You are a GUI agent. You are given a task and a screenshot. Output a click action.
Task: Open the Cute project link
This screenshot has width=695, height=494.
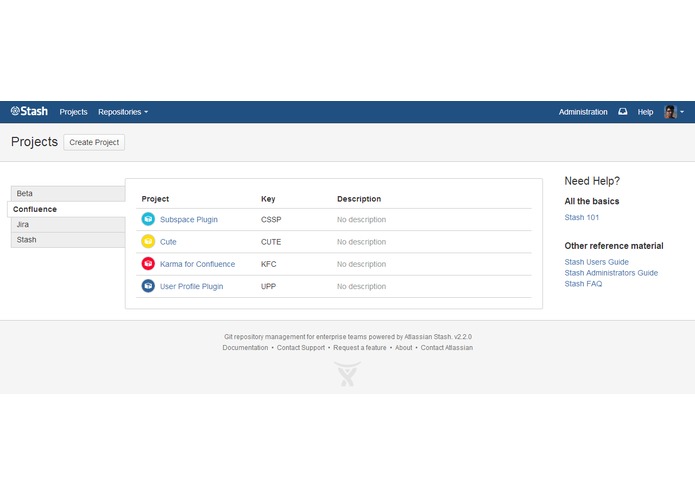pyautogui.click(x=168, y=242)
